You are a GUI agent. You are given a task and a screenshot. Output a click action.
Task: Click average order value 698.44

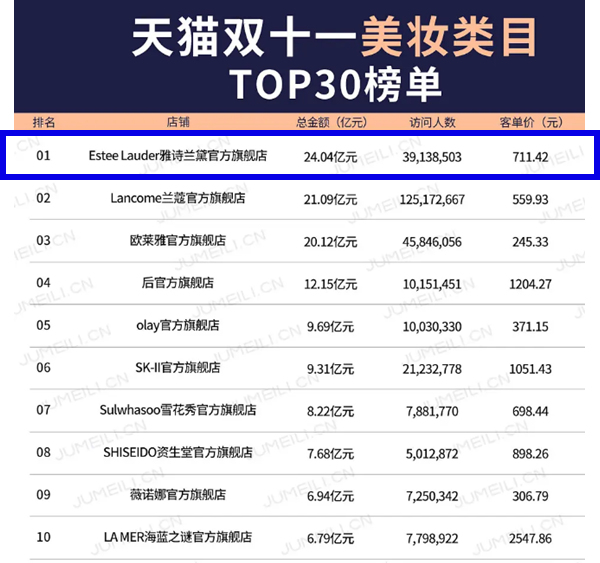530,412
